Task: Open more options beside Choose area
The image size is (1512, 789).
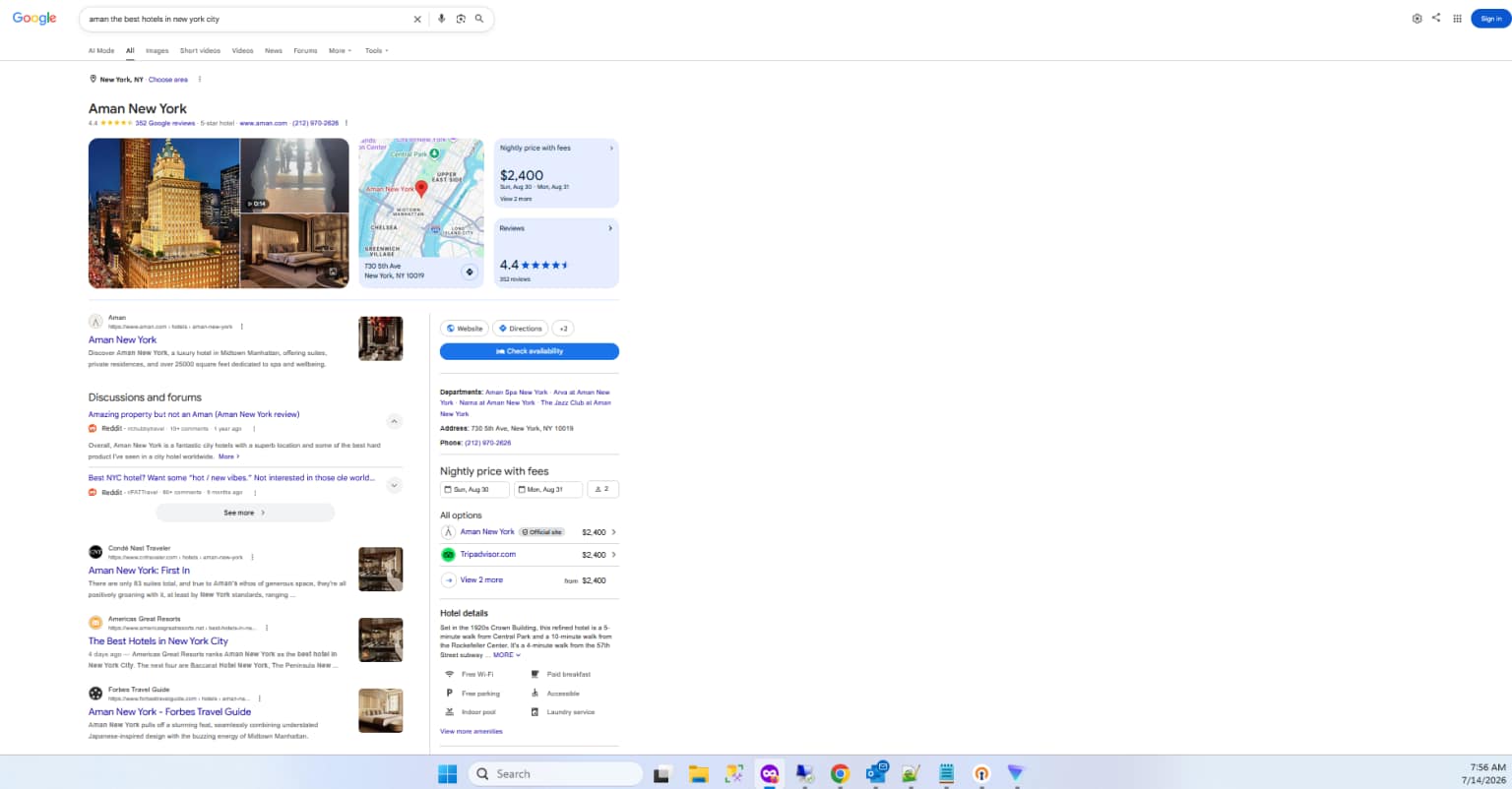Action: point(200,80)
